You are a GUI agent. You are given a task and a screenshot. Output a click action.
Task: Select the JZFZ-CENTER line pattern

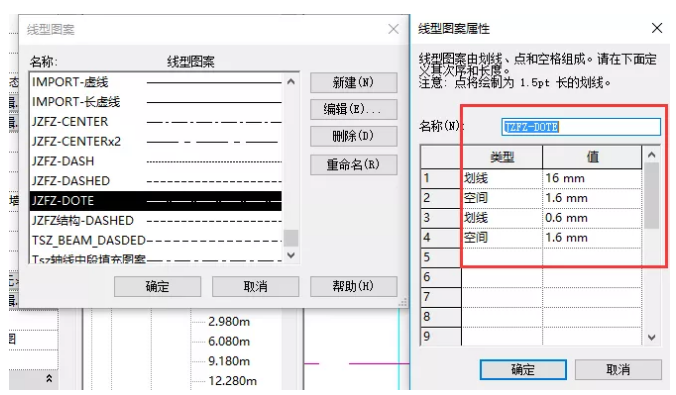[156, 122]
